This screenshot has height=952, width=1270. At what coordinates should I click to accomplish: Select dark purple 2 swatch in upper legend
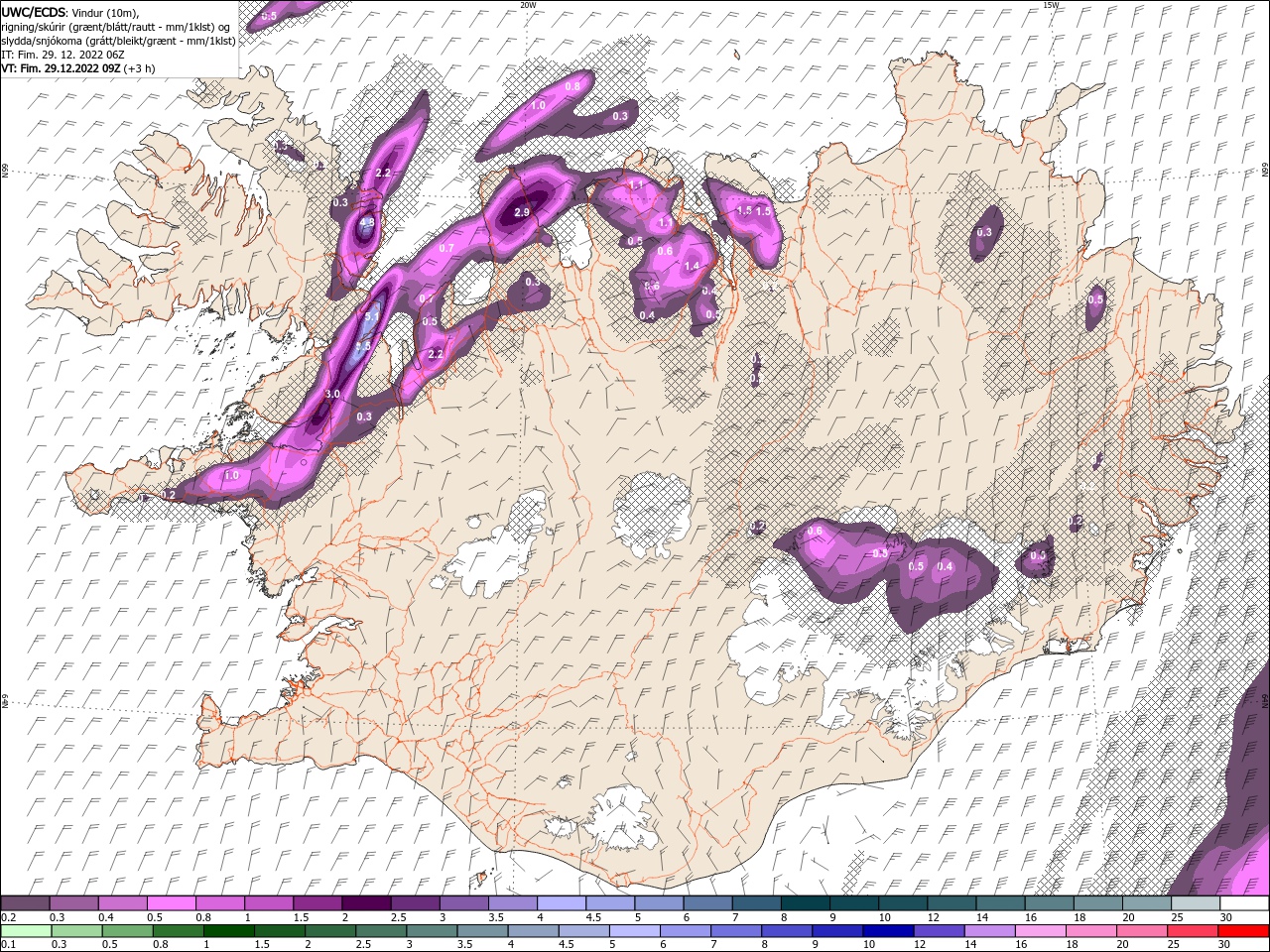pyautogui.click(x=366, y=903)
